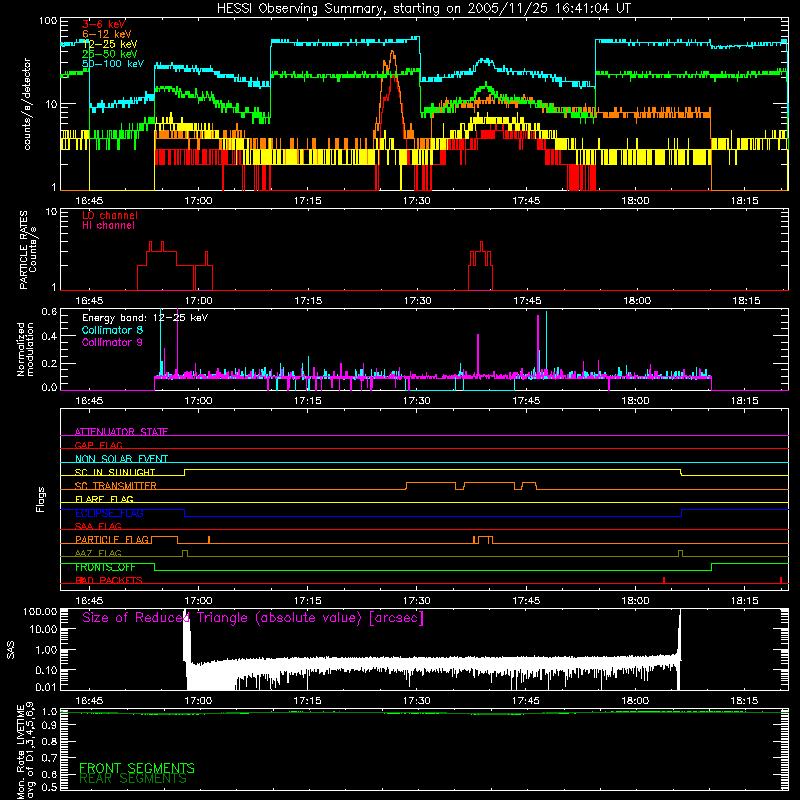Click the SC TRANSMITTER flag label

click(x=116, y=486)
